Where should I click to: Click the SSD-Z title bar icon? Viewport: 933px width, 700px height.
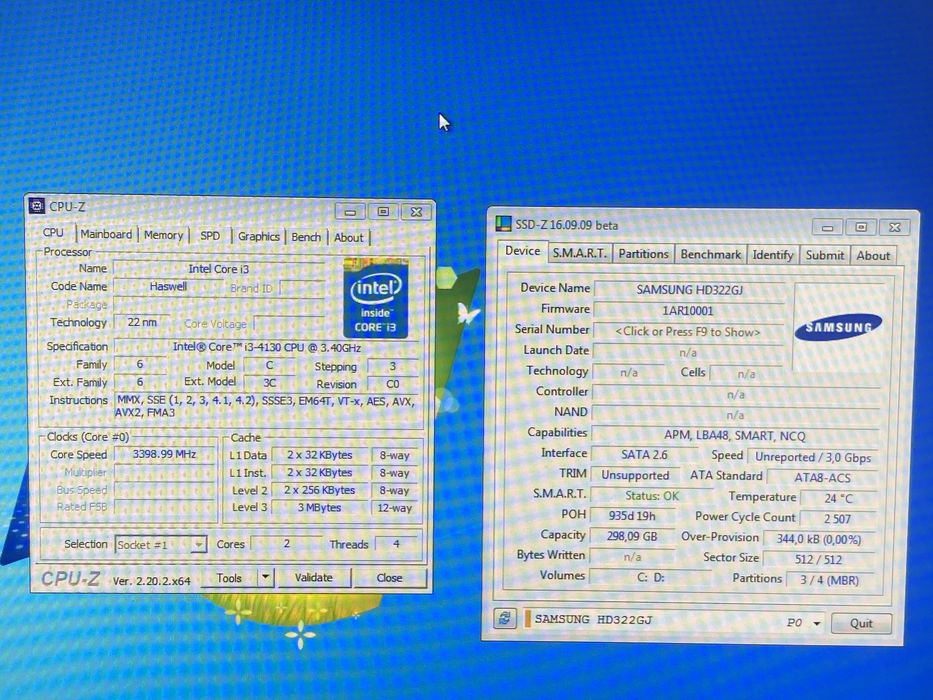pos(503,224)
